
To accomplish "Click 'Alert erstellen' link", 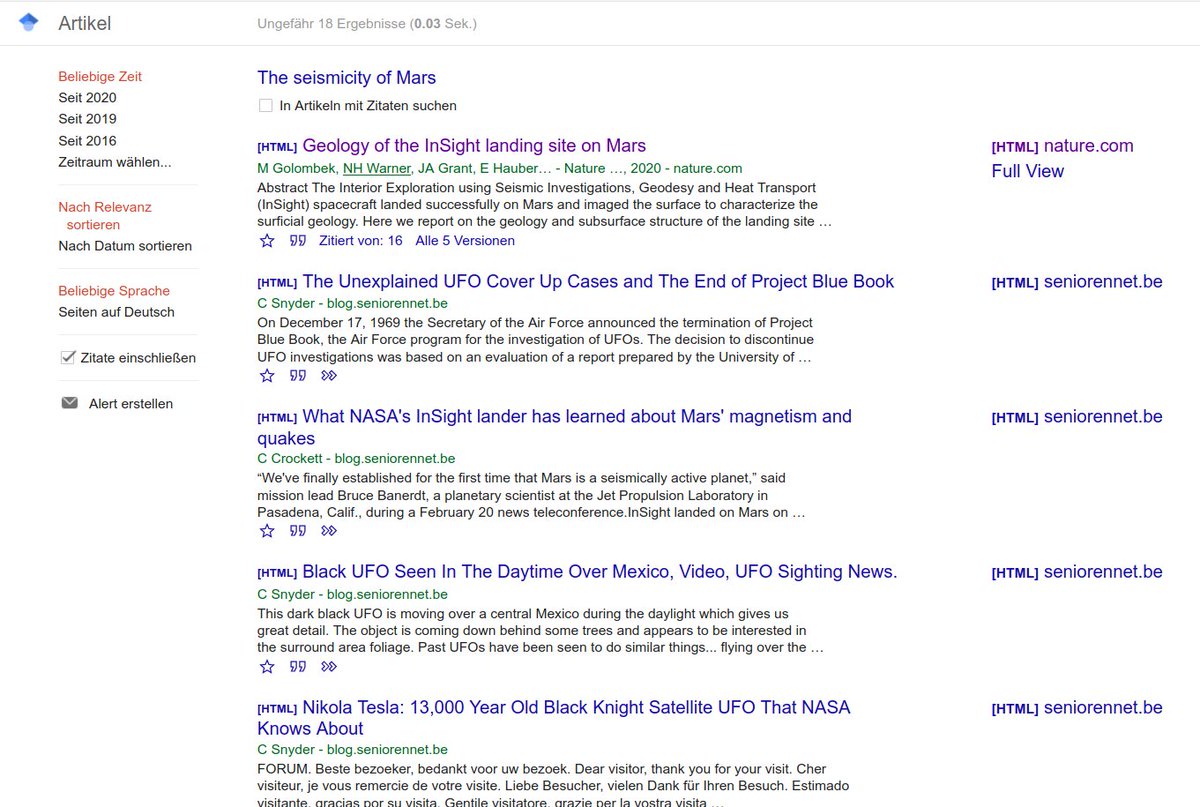I will tap(131, 404).
